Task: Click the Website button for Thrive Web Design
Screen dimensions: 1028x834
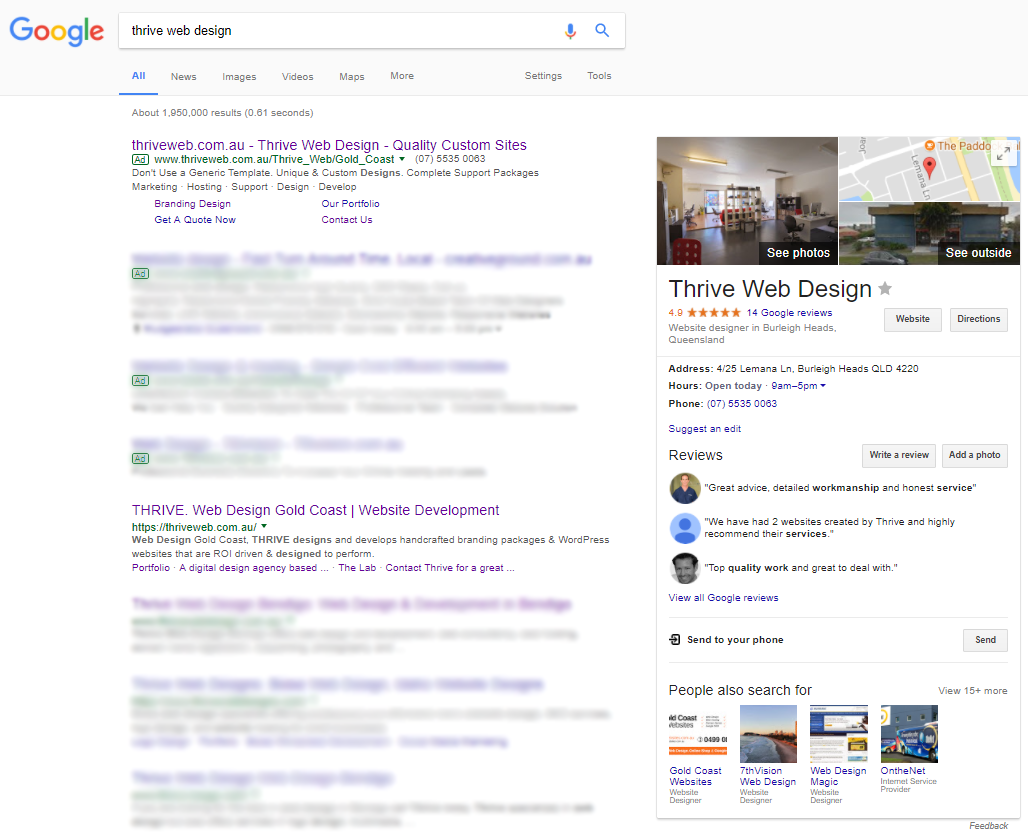Action: click(x=912, y=319)
